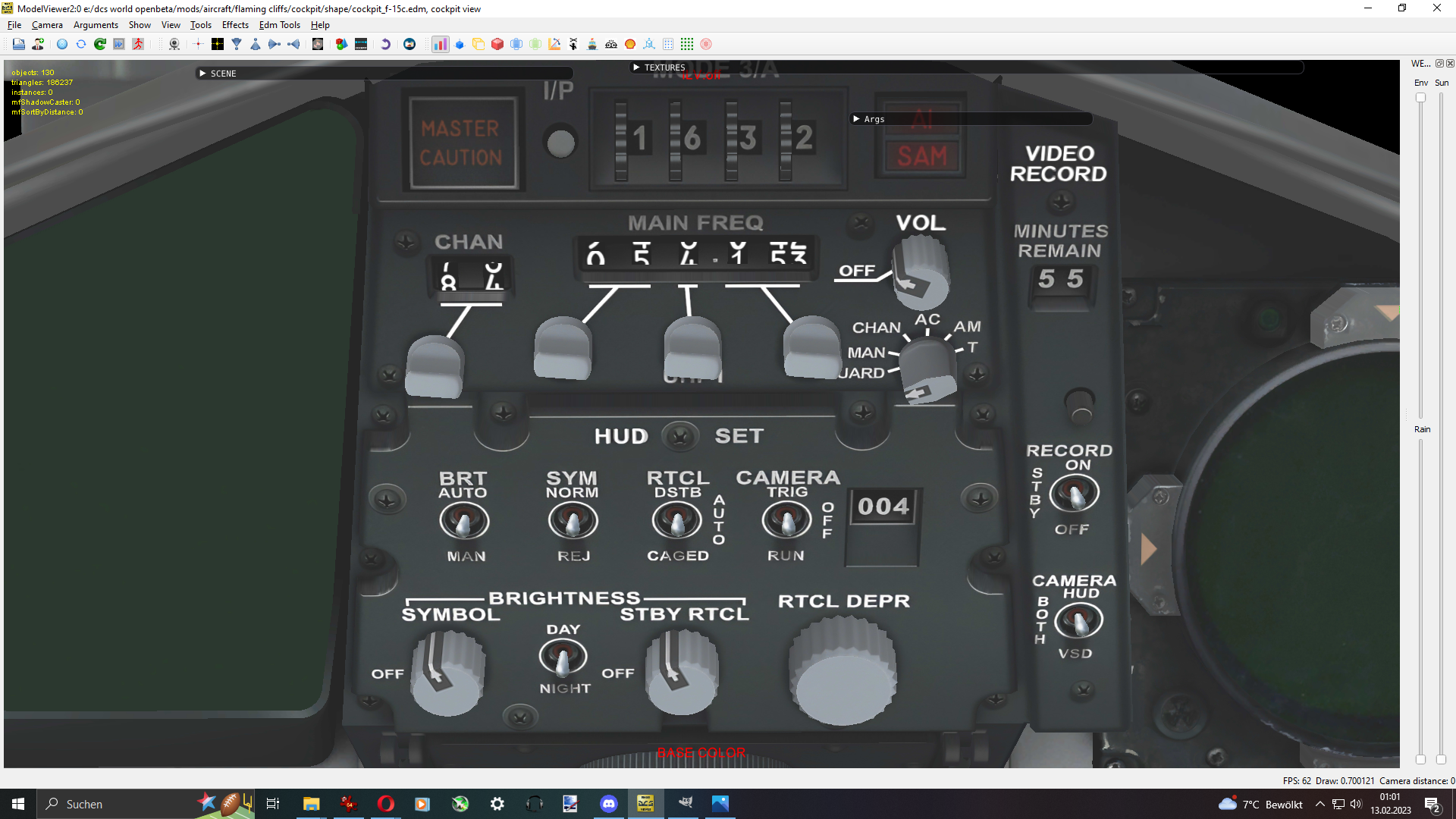Open the Camera menu
The image size is (1456, 819).
47,25
